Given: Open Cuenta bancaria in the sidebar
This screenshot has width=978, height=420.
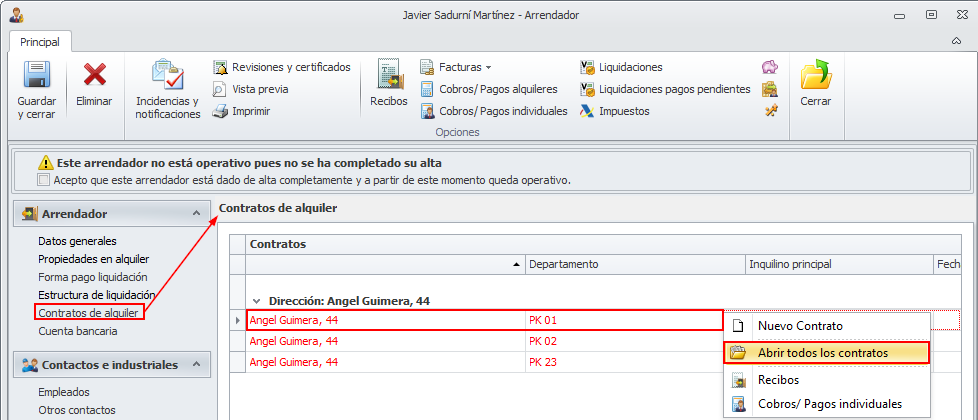Looking at the screenshot, I should click(77, 331).
